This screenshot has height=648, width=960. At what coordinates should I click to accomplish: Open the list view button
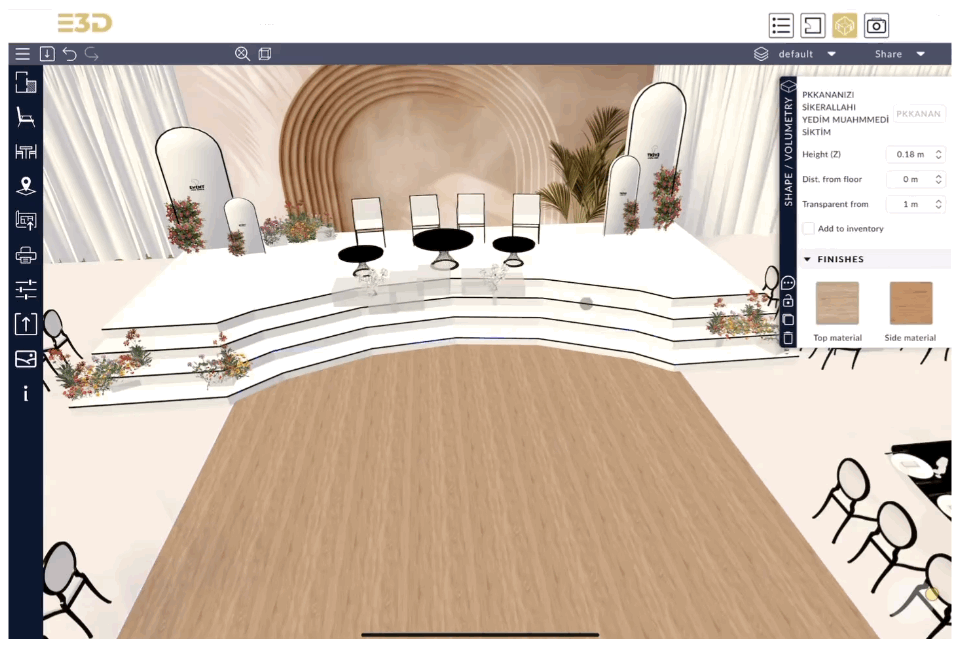tap(781, 26)
